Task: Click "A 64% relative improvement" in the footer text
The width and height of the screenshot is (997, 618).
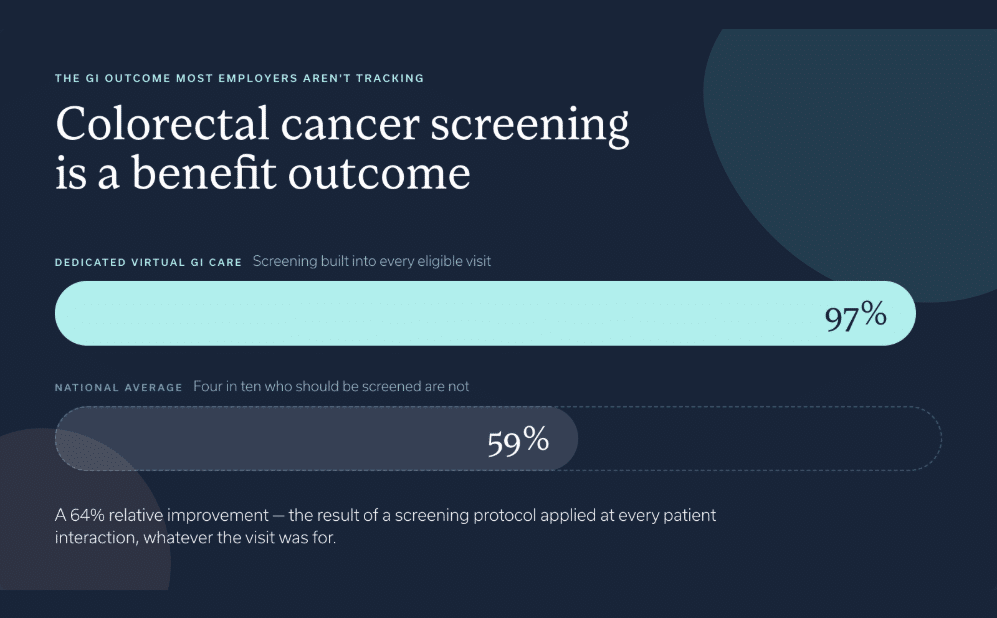Action: (x=162, y=515)
